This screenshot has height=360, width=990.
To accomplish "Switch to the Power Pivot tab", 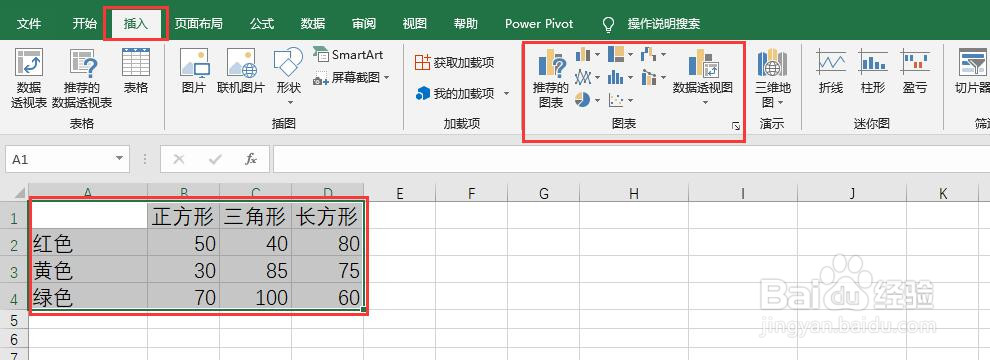I will [539, 24].
